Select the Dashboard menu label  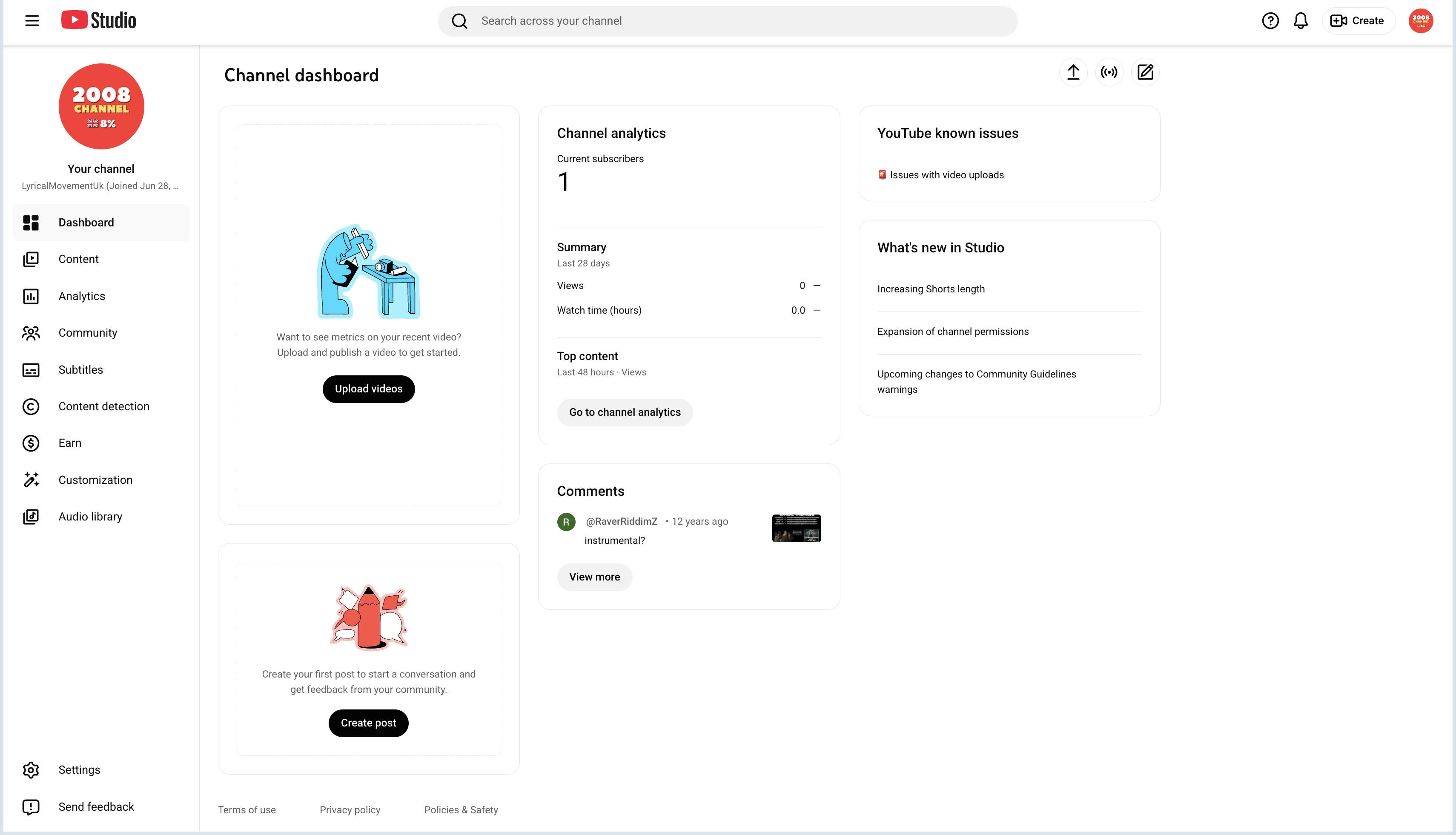point(86,223)
